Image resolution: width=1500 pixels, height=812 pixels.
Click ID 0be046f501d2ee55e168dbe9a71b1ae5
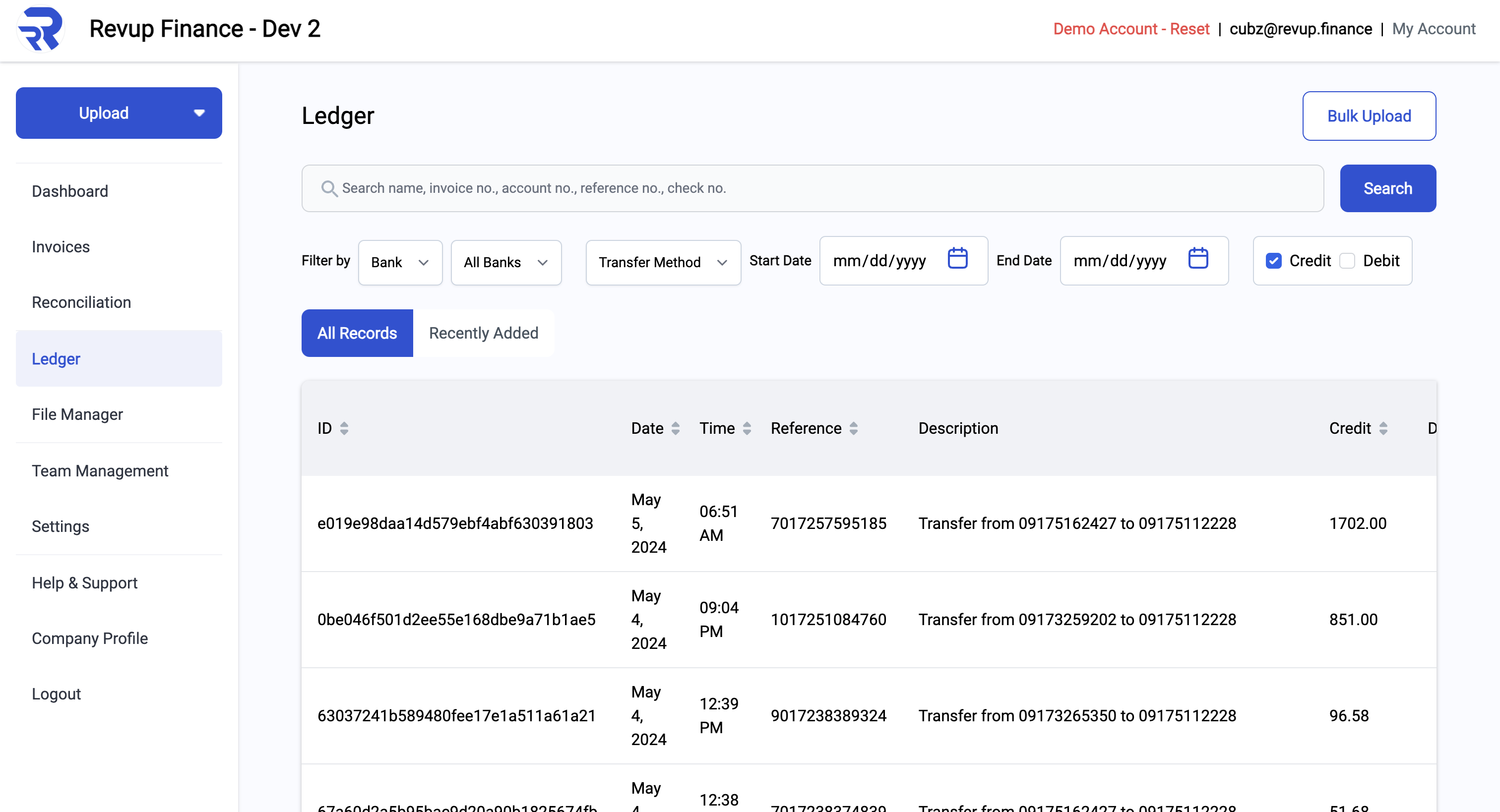[x=456, y=619]
